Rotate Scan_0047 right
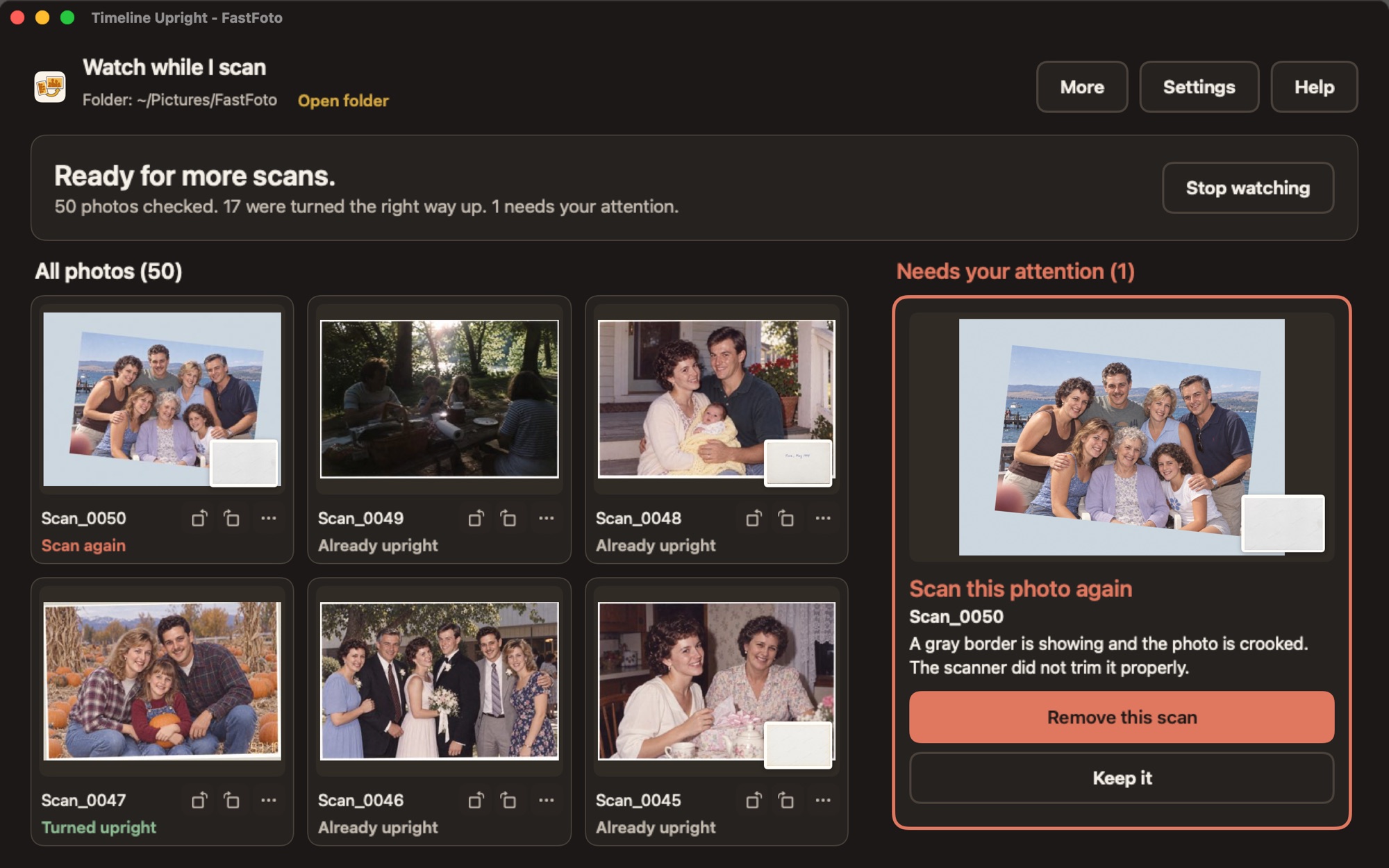This screenshot has height=868, width=1389. point(231,800)
